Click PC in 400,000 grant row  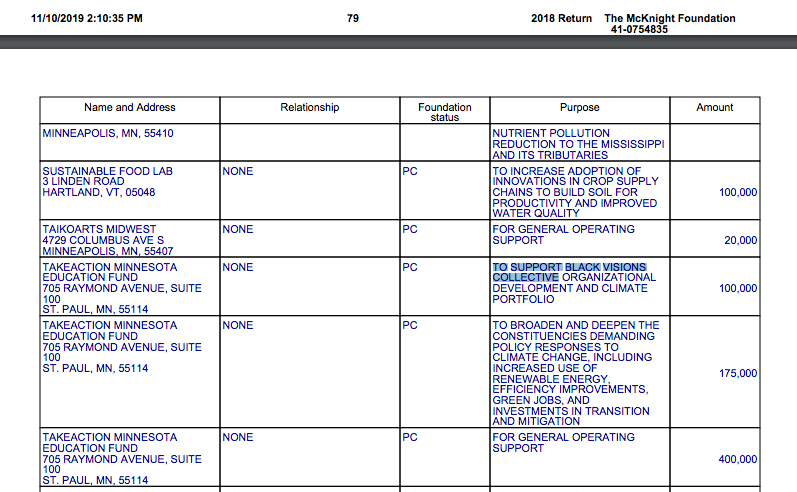[x=410, y=437]
